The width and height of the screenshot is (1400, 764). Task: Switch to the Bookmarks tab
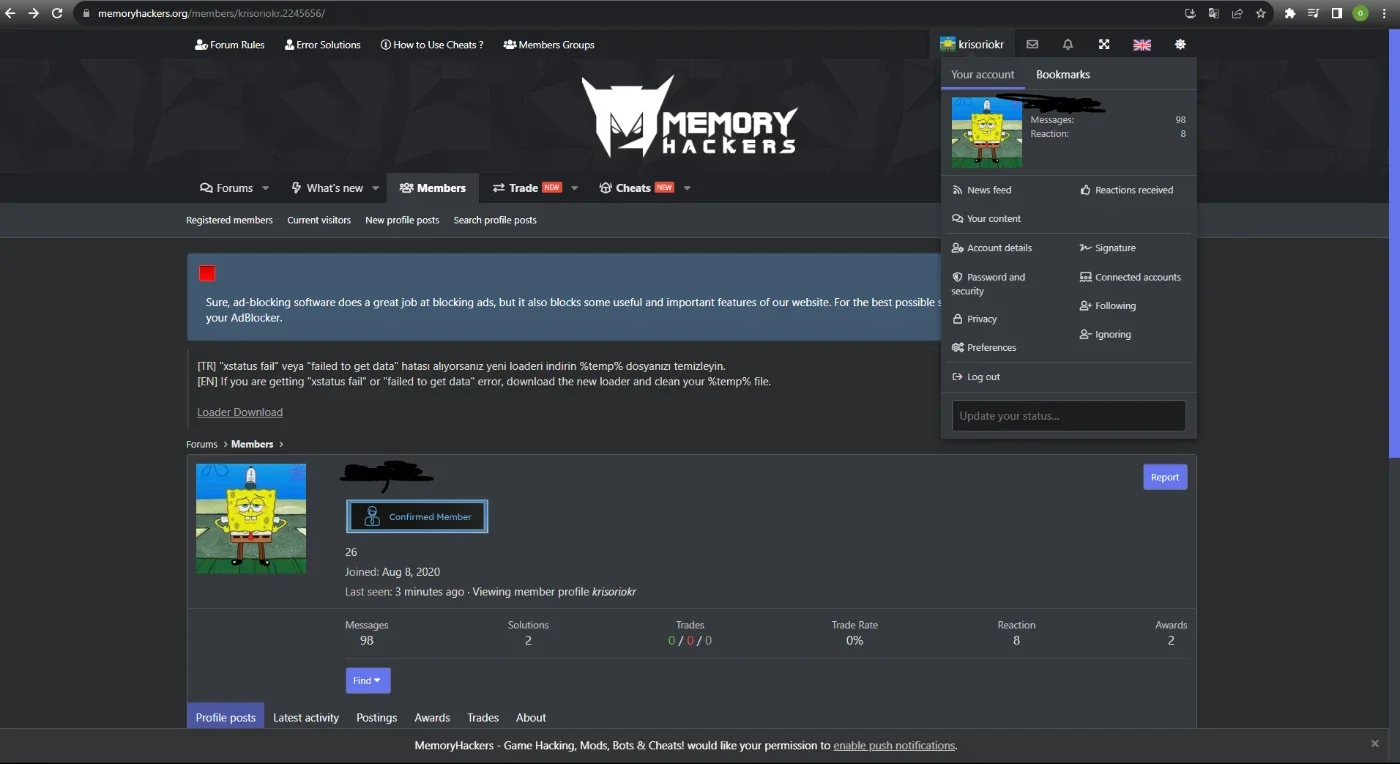(1063, 74)
